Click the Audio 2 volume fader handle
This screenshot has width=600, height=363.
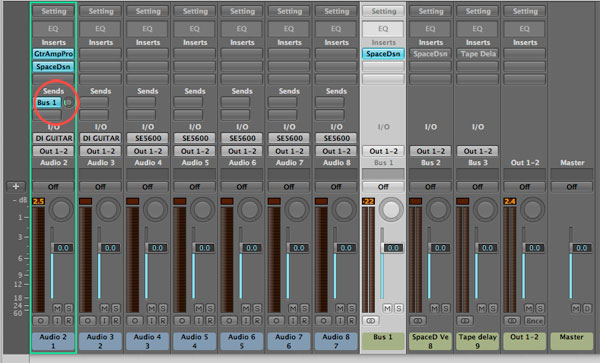(61, 248)
